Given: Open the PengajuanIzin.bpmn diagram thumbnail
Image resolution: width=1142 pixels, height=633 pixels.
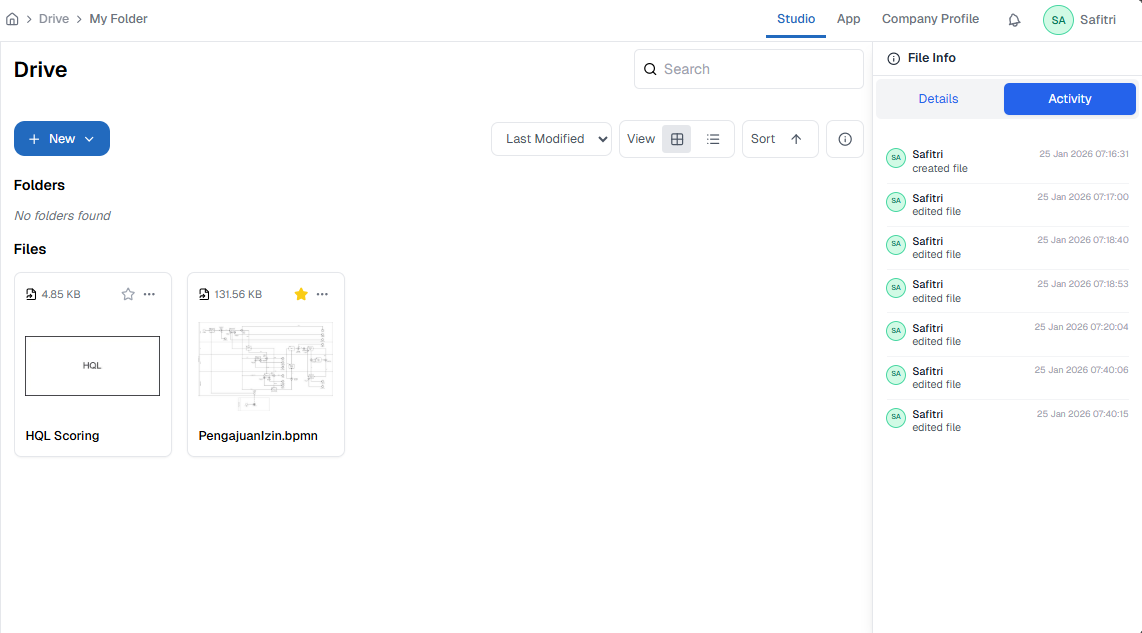Looking at the screenshot, I should 266,365.
